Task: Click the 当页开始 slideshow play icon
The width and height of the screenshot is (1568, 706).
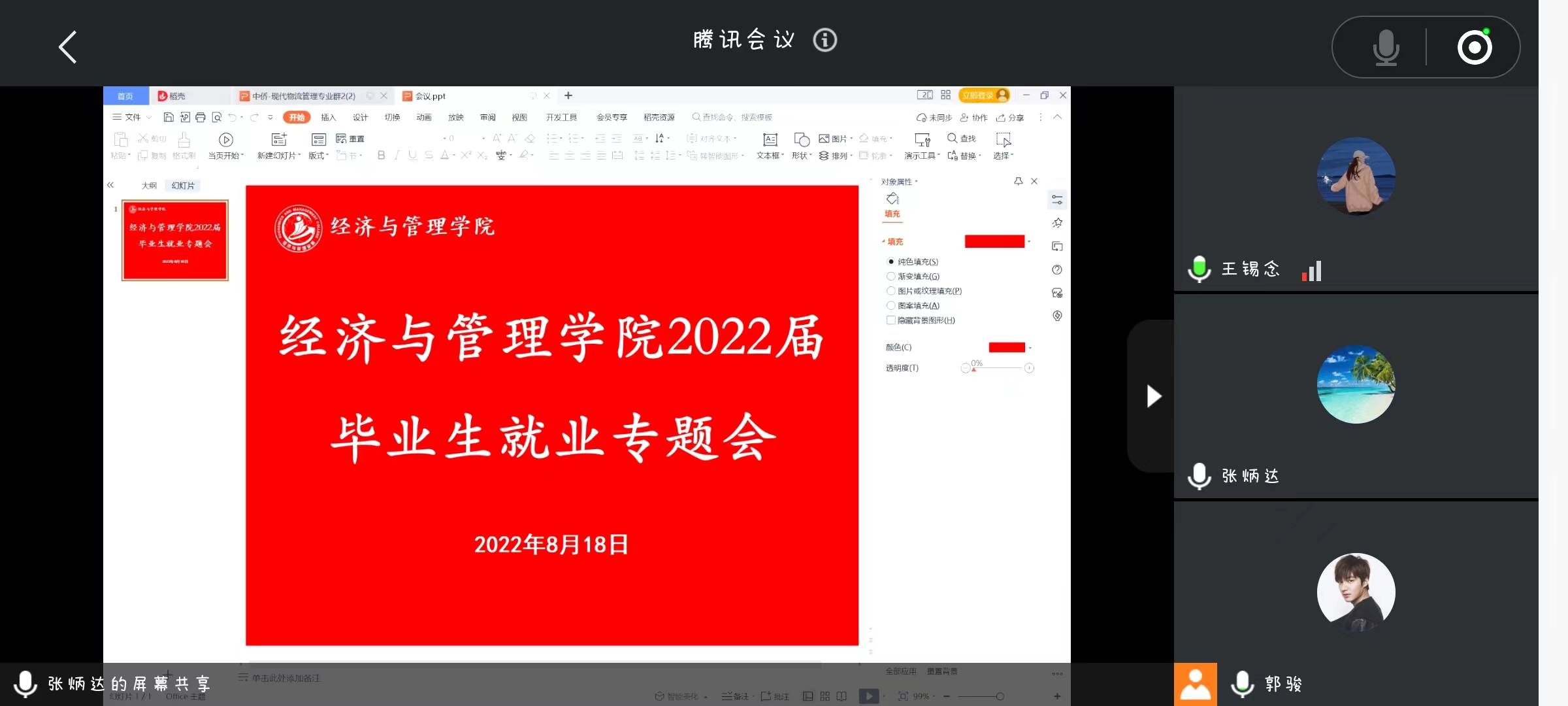Action: [226, 139]
